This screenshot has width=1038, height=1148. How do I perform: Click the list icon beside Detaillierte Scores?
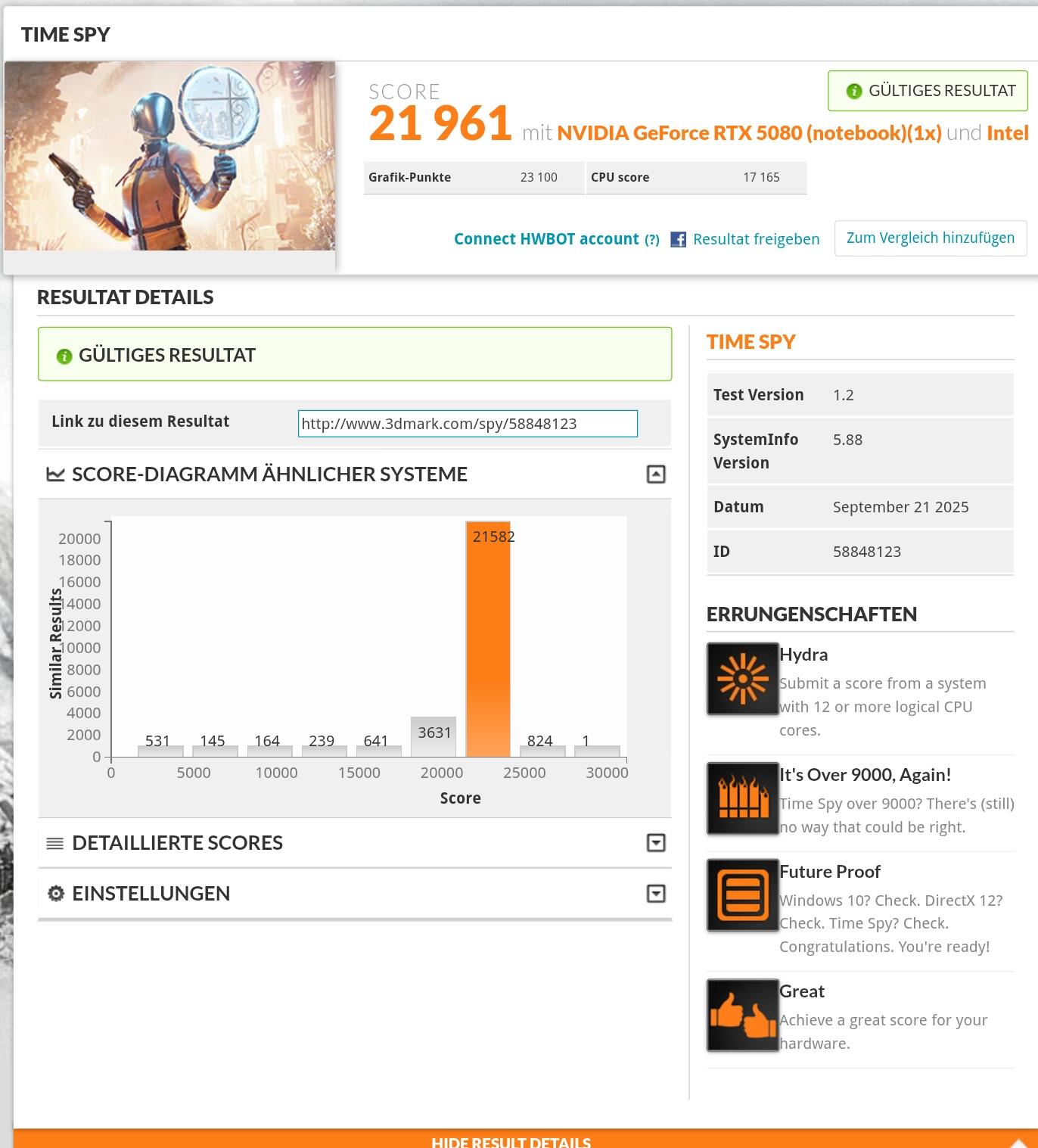[x=55, y=843]
